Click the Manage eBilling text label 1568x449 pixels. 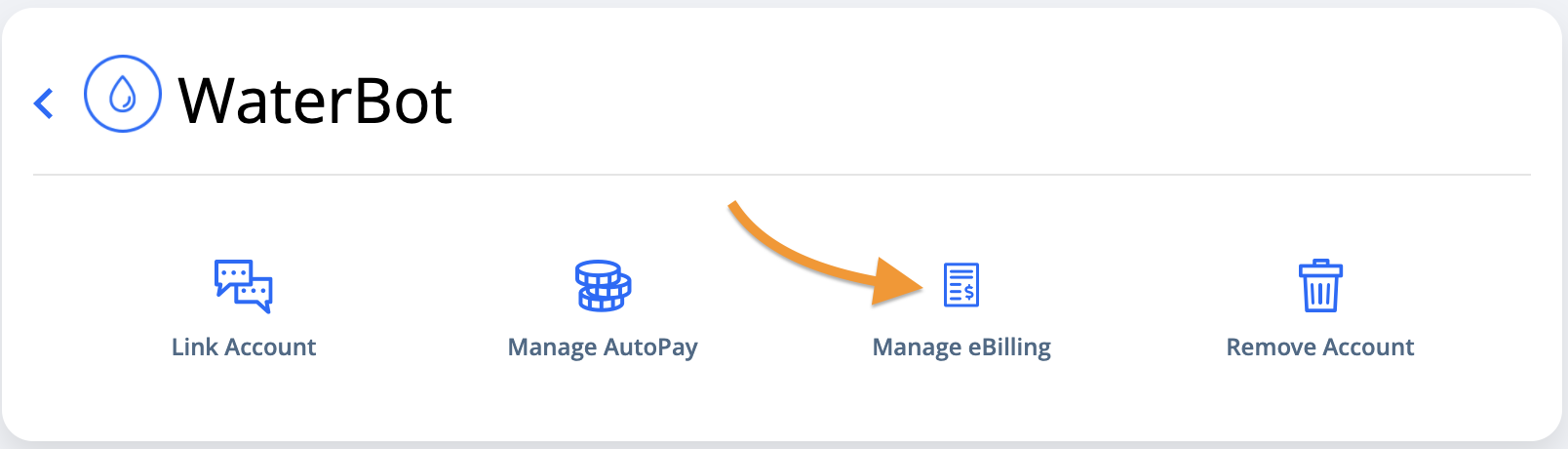(x=961, y=347)
